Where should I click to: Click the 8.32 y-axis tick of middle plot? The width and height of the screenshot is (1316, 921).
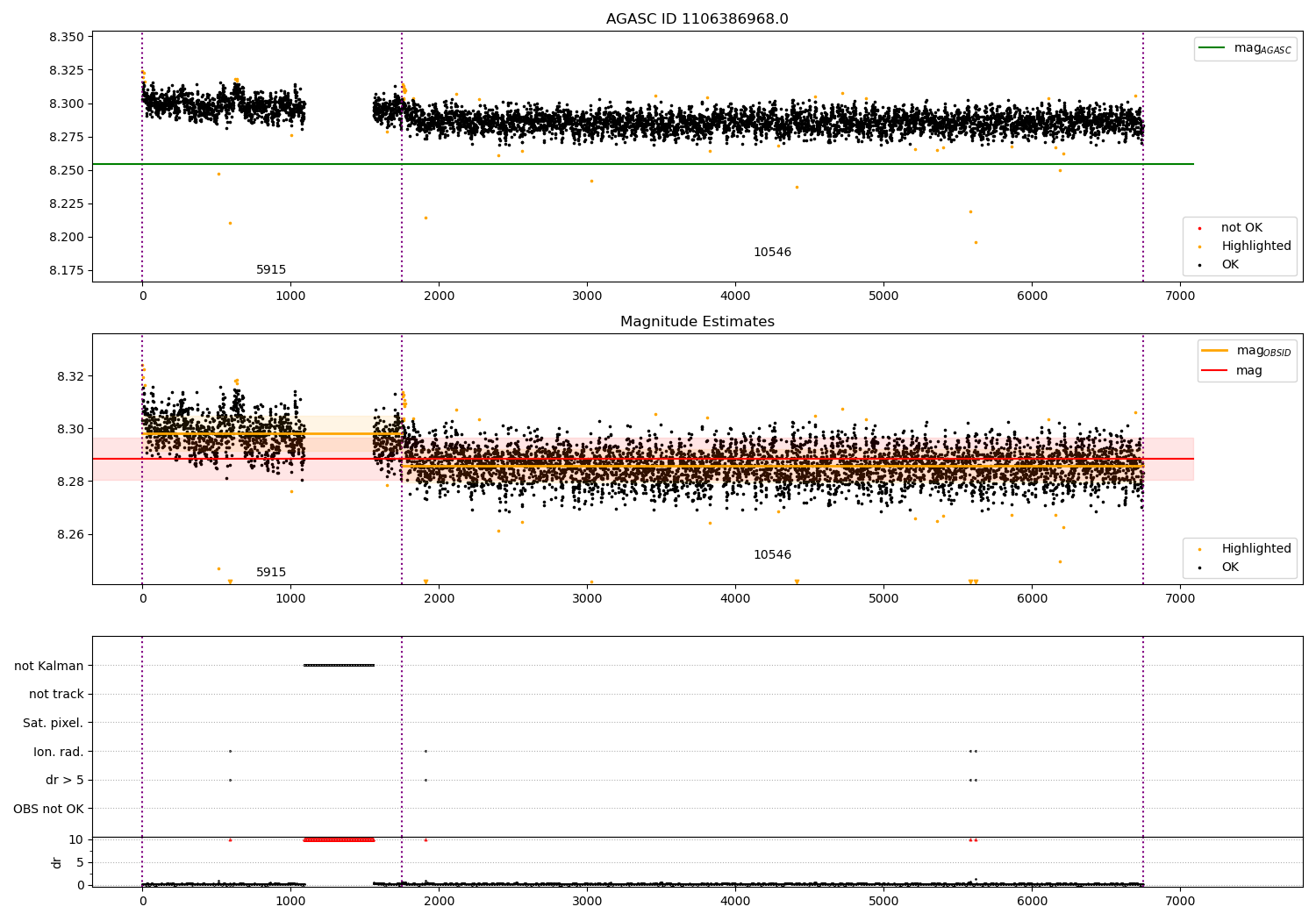coord(71,377)
